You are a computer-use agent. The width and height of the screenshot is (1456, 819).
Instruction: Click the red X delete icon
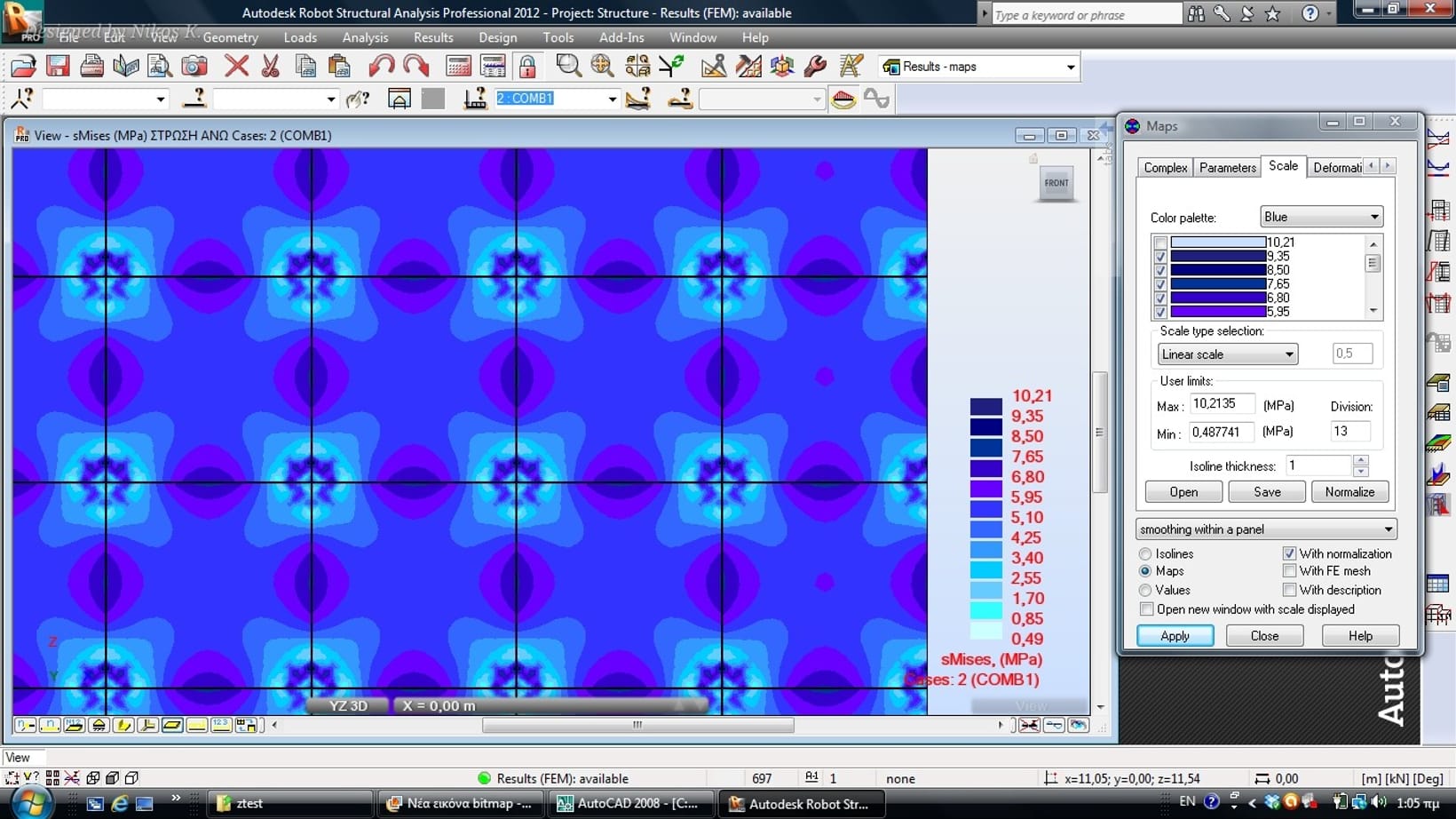coord(236,67)
